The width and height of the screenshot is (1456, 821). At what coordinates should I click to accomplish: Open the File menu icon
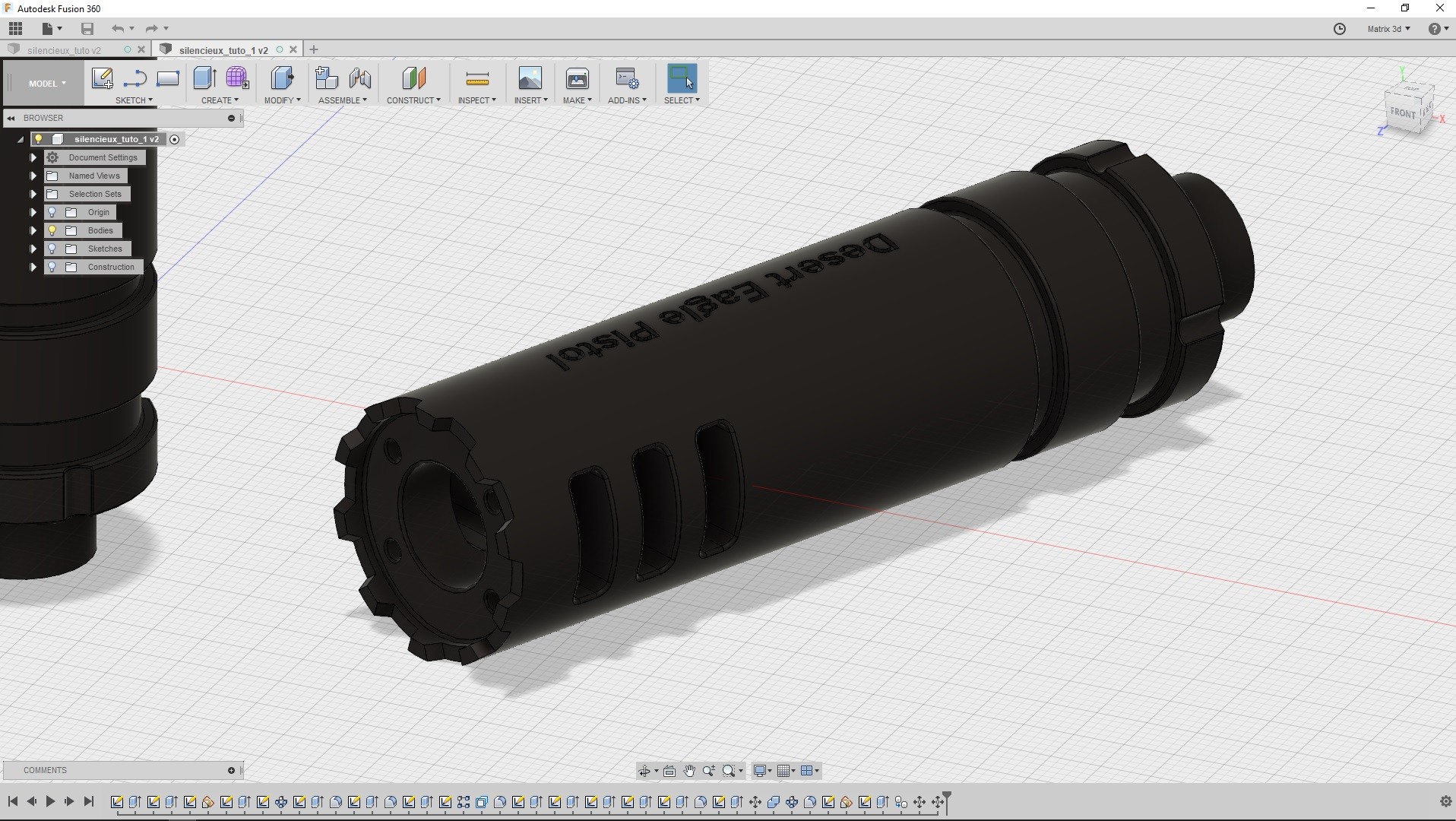(x=52, y=28)
